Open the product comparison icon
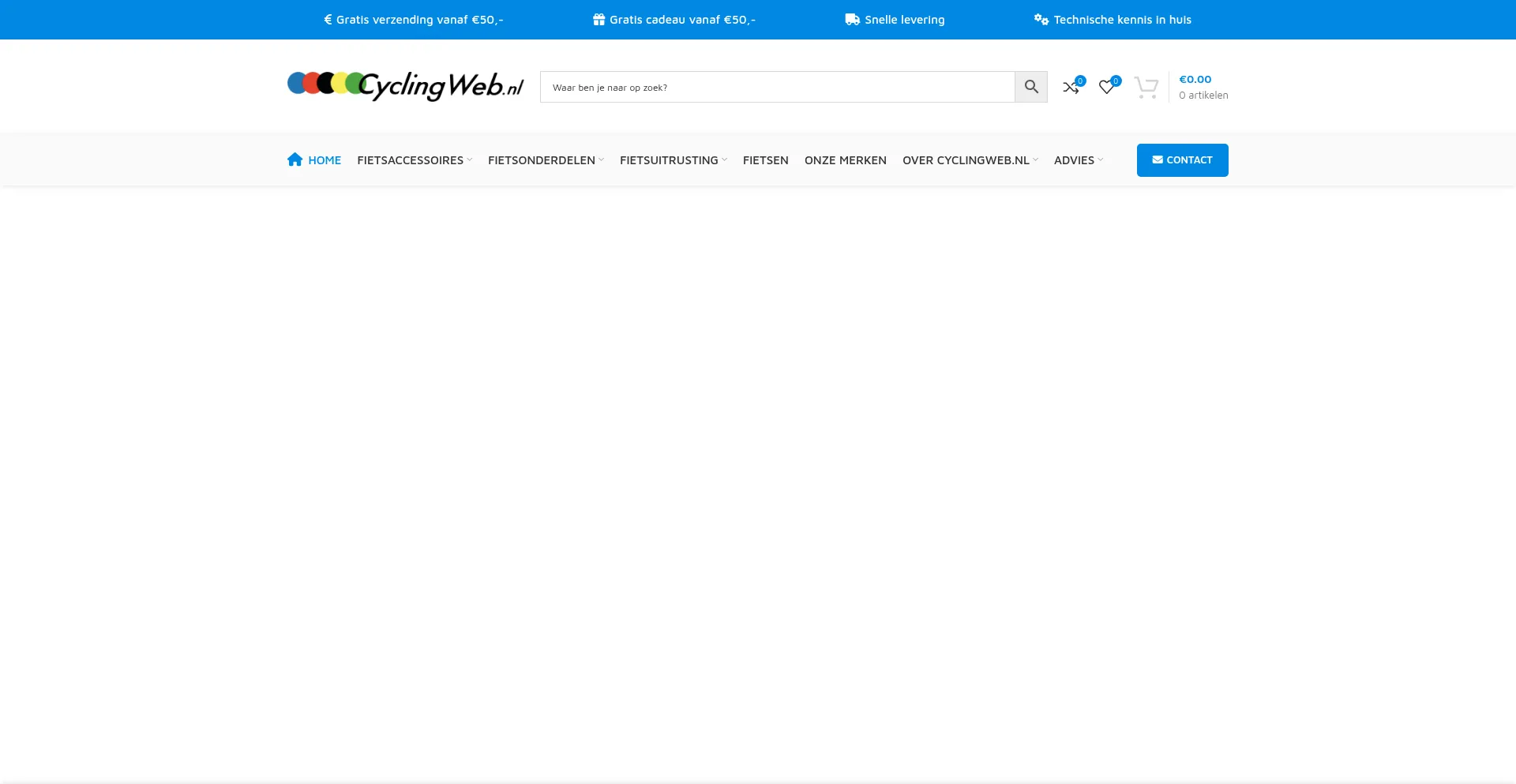The width and height of the screenshot is (1516, 784). pos(1071,87)
